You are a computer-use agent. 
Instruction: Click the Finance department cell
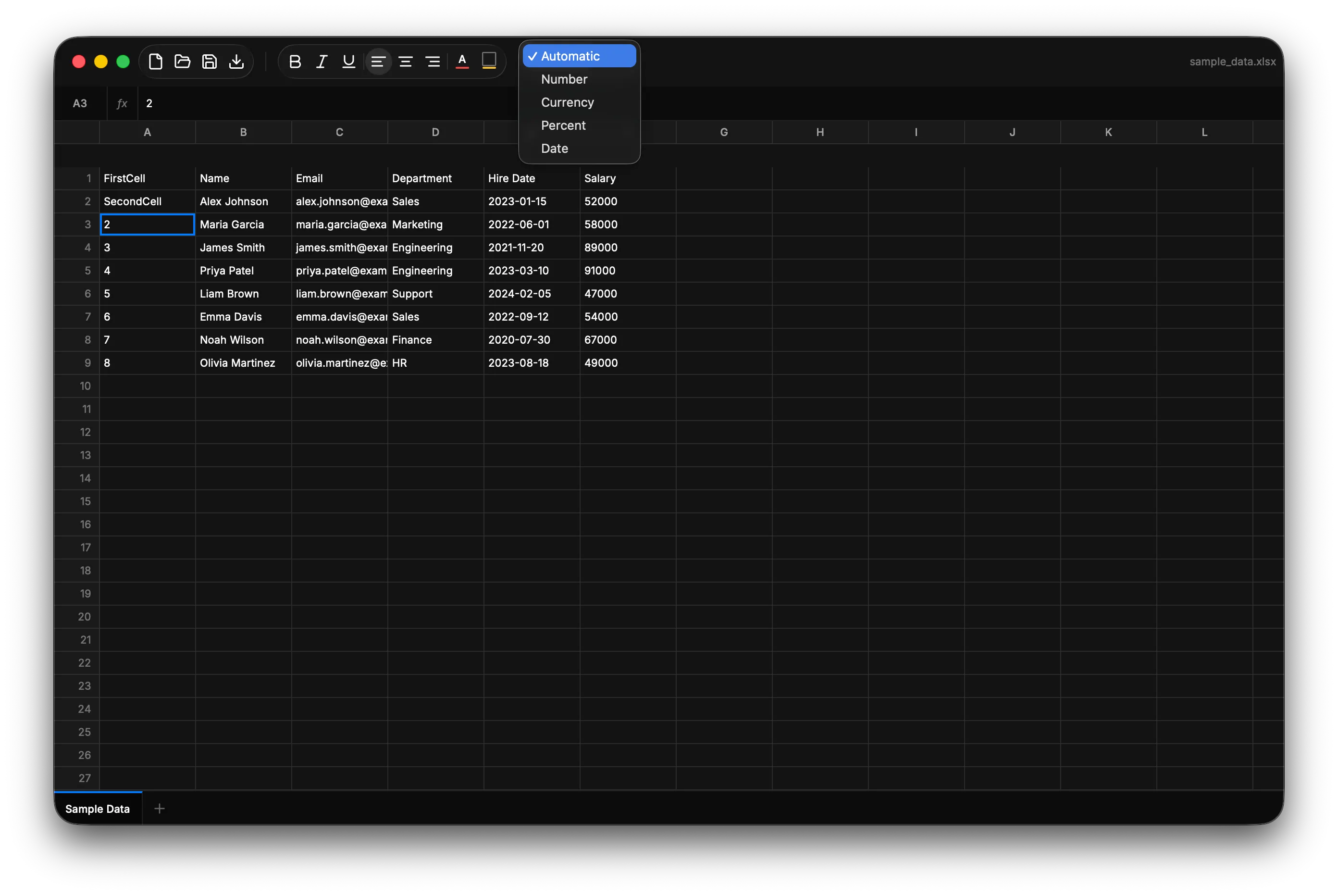435,339
